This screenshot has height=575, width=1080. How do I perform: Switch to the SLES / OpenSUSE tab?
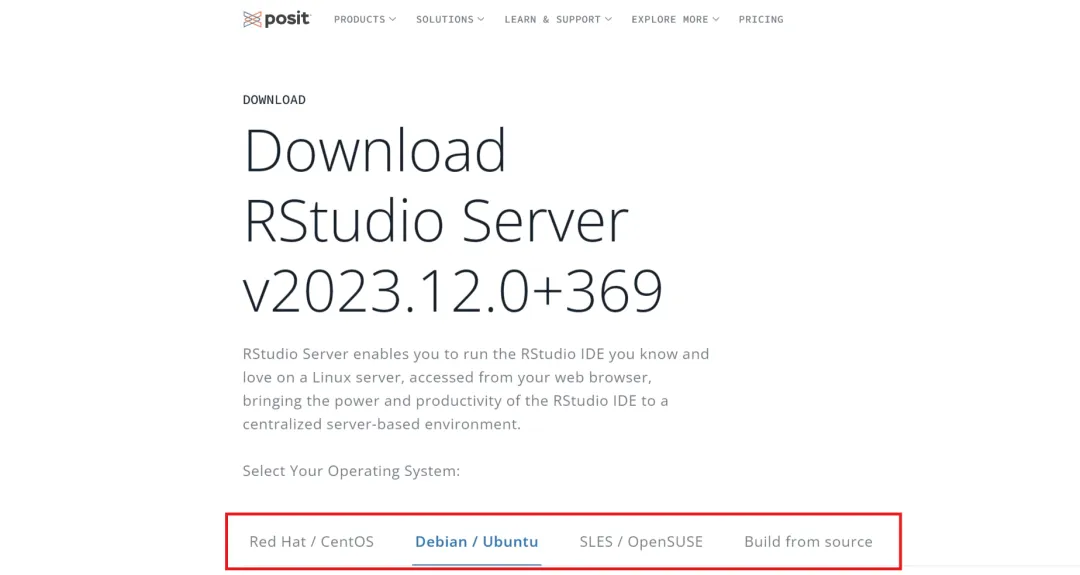click(641, 541)
